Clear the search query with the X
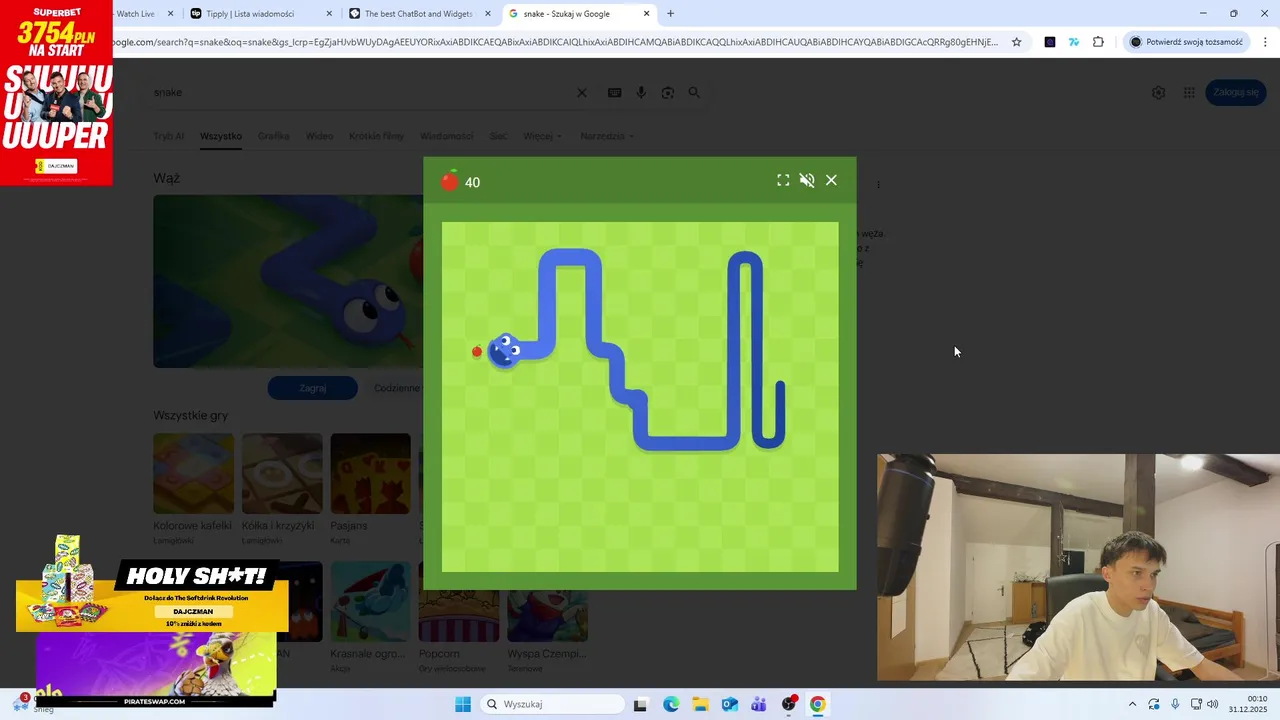The height and width of the screenshot is (720, 1280). (582, 92)
